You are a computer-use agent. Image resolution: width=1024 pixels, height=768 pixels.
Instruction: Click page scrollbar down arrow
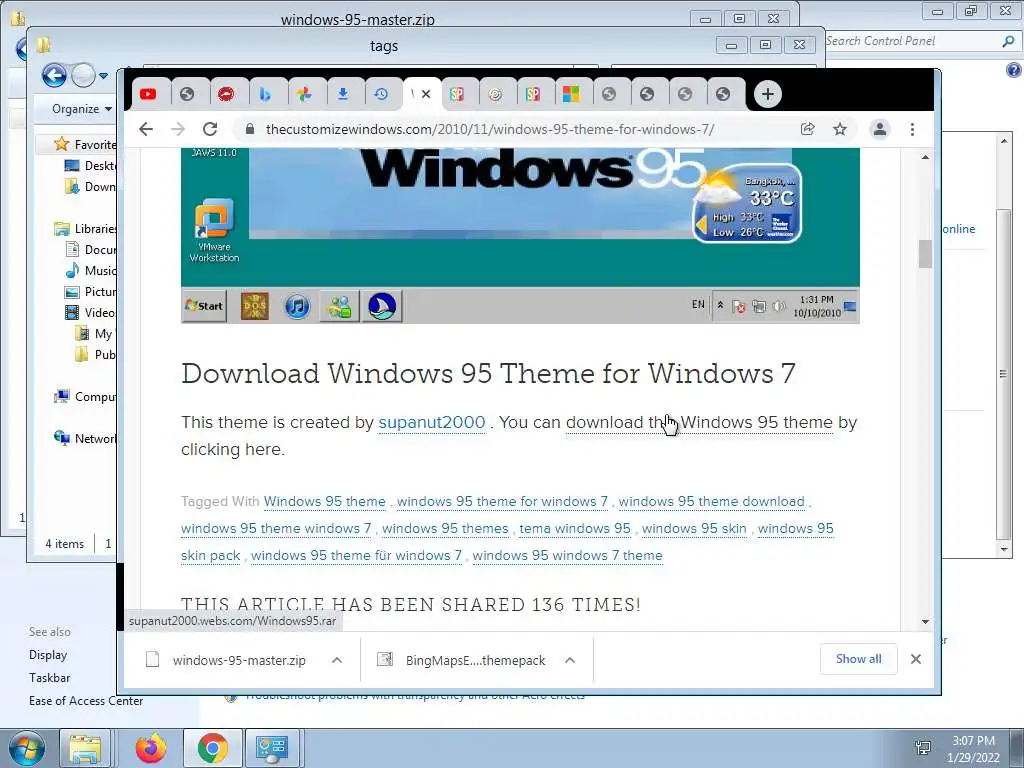[x=925, y=622]
